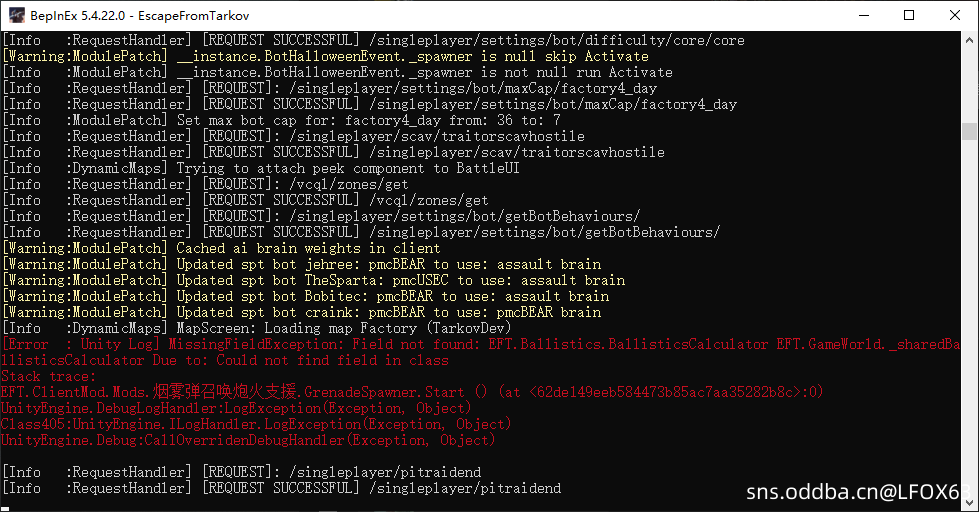
Task: Click the BepInEx console window icon
Action: click(x=17, y=16)
